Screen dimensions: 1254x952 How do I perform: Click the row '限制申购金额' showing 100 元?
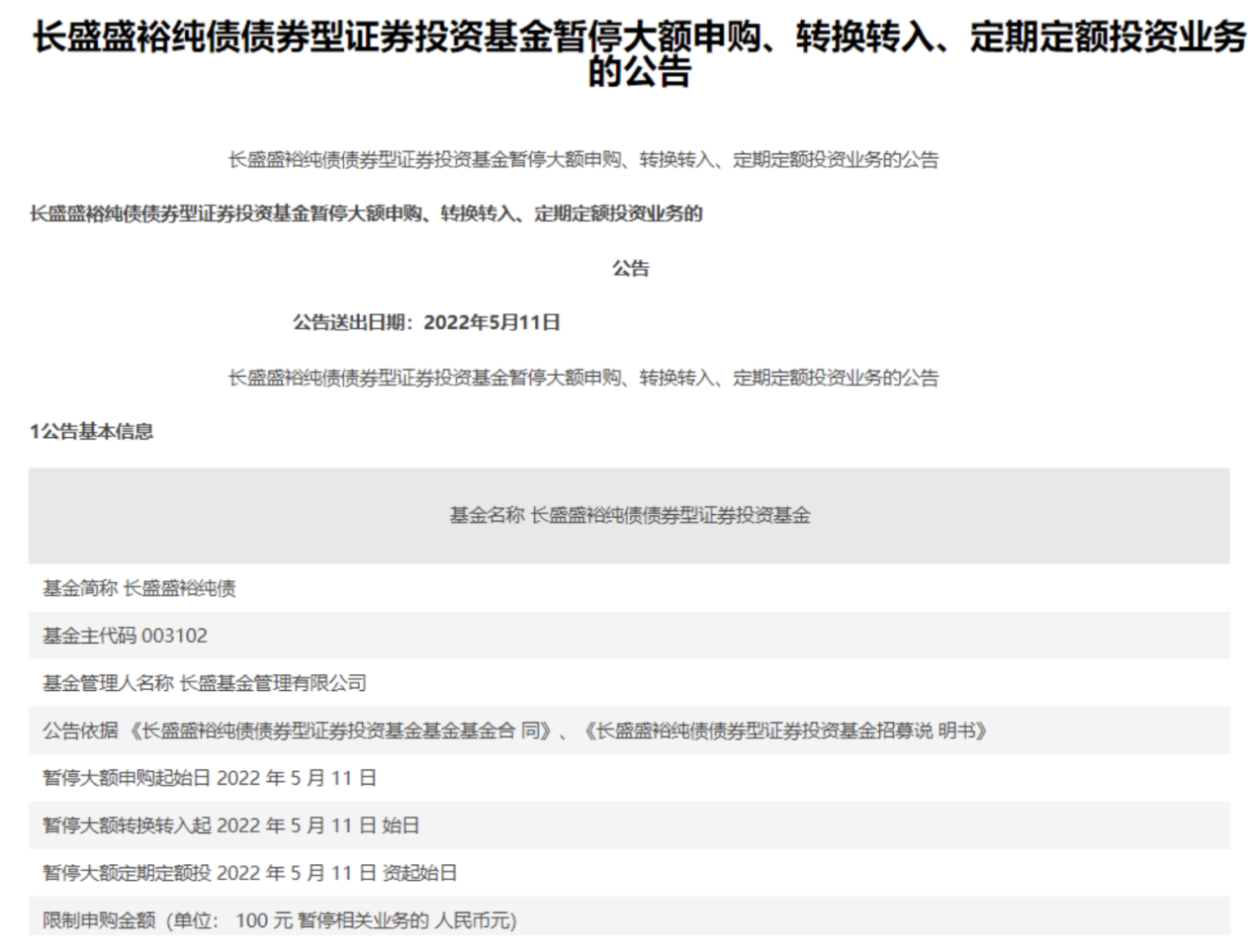click(x=629, y=918)
